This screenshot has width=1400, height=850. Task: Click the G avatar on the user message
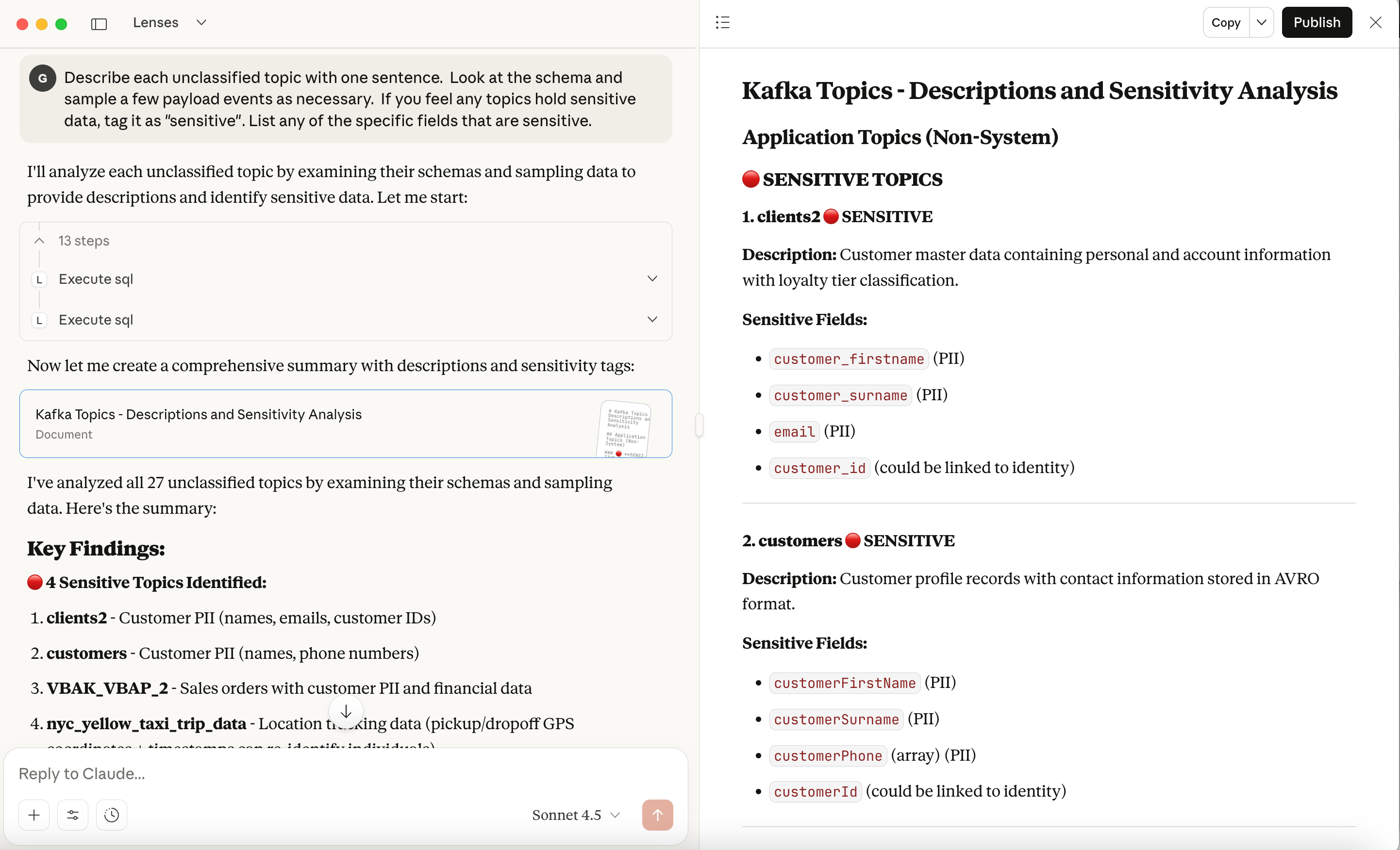tap(42, 79)
